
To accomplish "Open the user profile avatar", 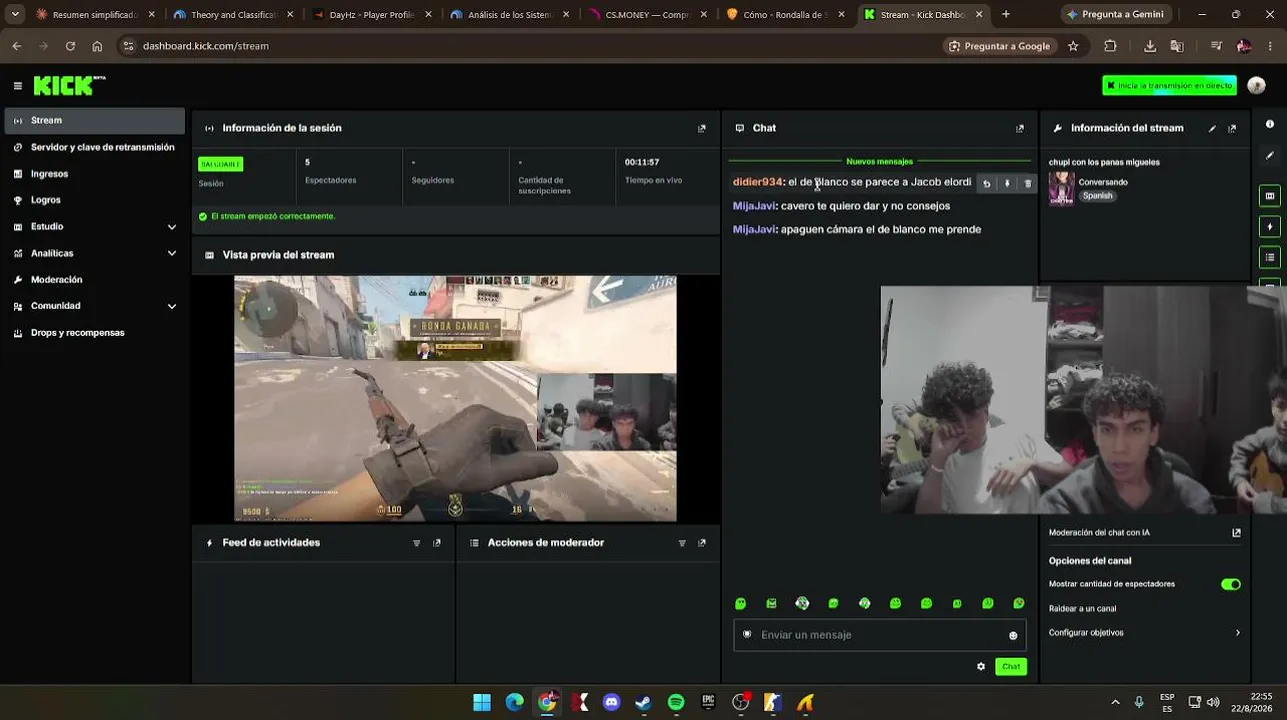I will click(x=1257, y=85).
